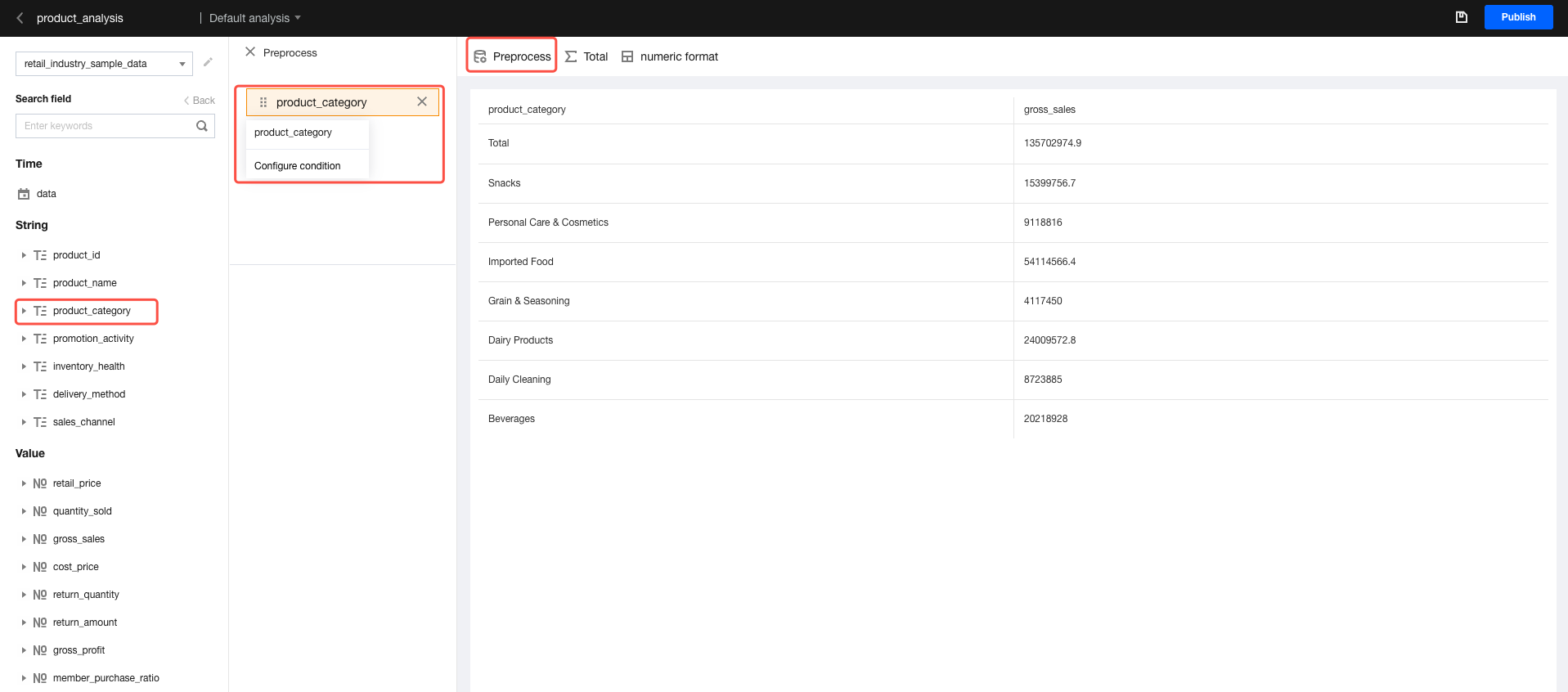
Task: Click the search magnifier icon
Action: point(202,126)
